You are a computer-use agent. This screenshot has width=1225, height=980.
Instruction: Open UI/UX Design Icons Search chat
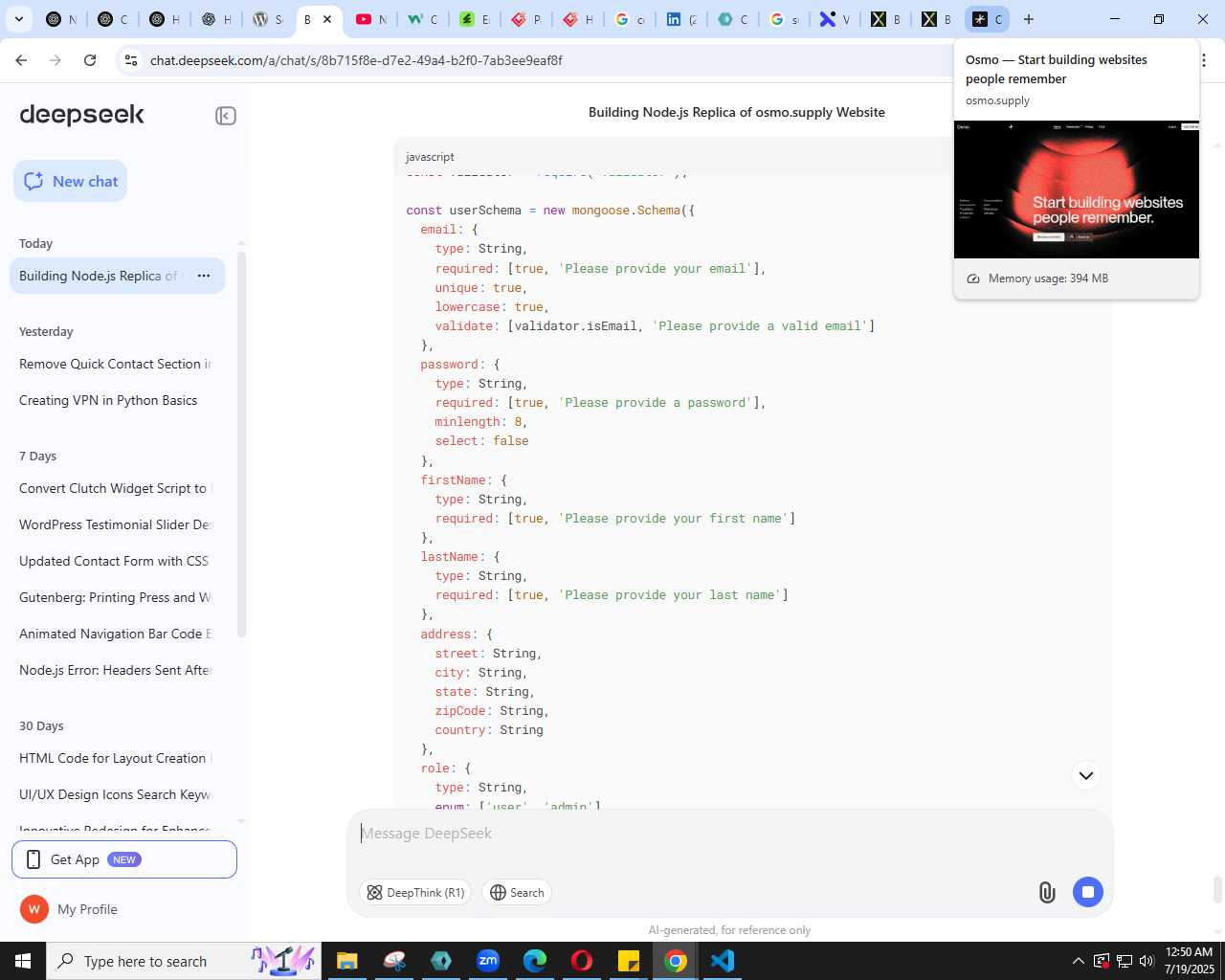tap(115, 794)
